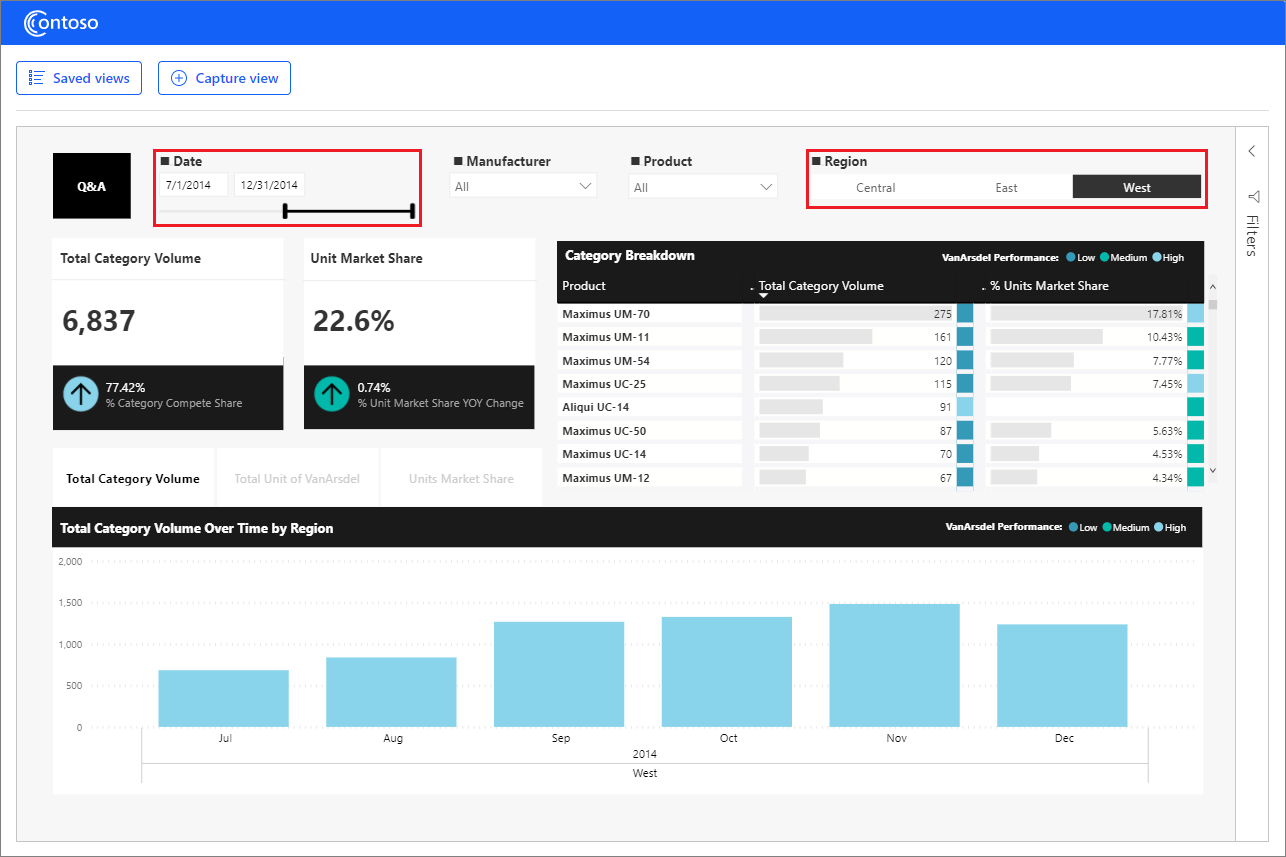Image resolution: width=1286 pixels, height=857 pixels.
Task: Open the Product dropdown
Action: (x=702, y=185)
